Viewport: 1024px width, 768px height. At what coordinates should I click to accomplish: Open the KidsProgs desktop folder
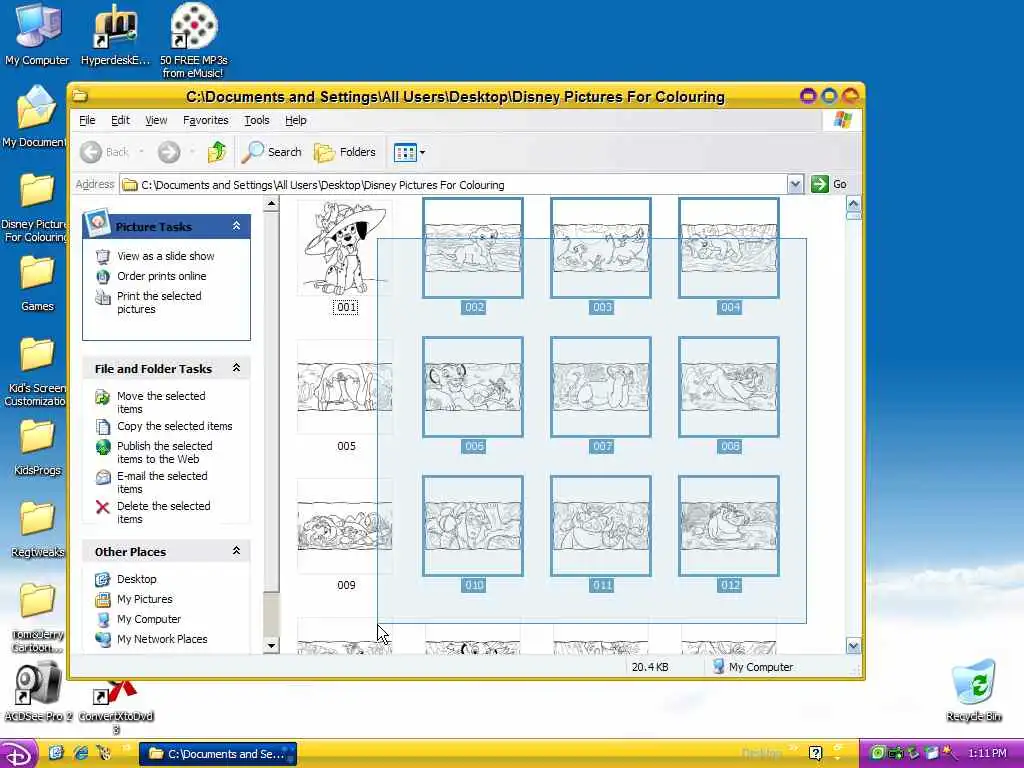[37, 447]
